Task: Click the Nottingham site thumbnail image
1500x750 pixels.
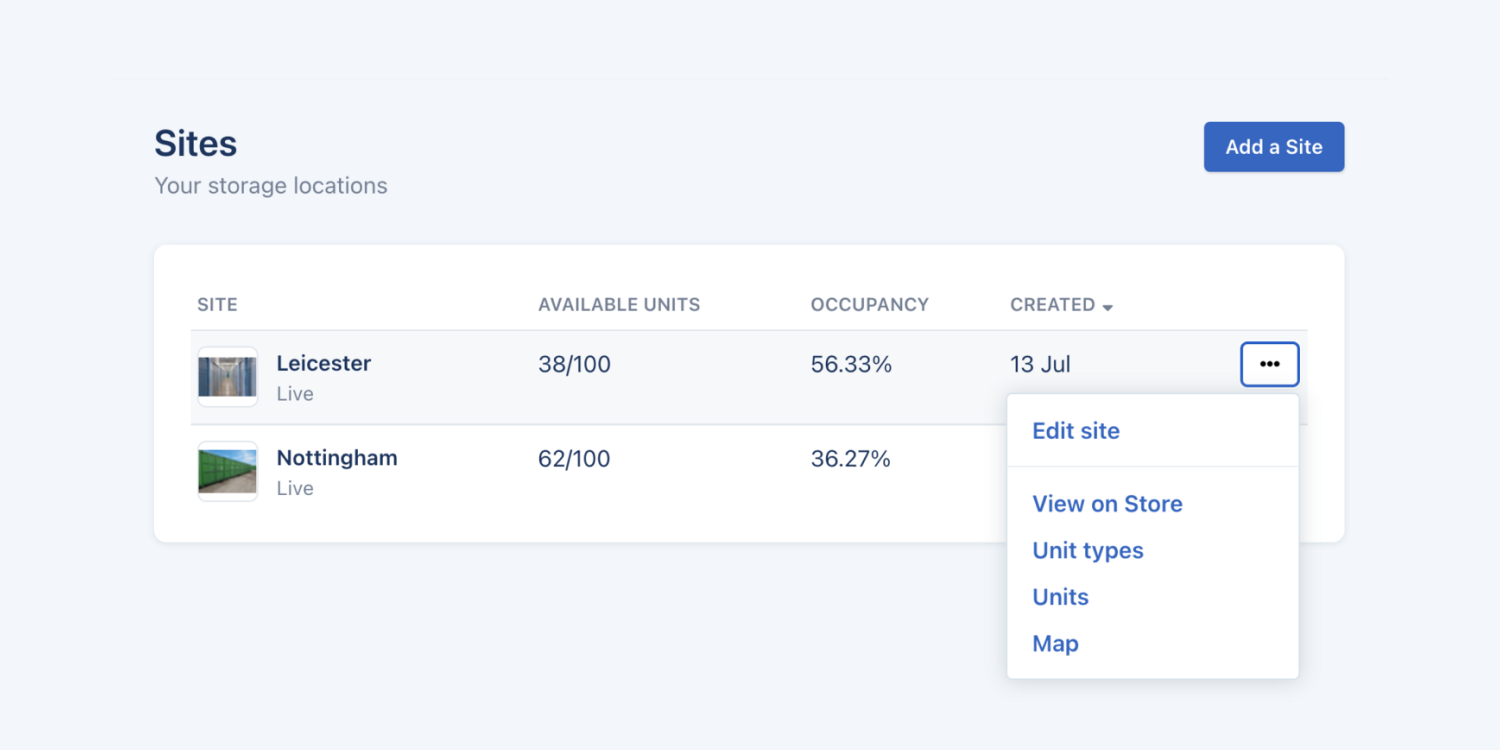Action: coord(227,471)
